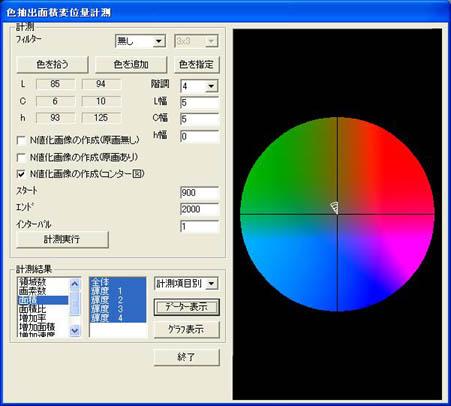Screen dimensions: 451x406
Task: Enable N値化画像の作成(原画あり) checkbox
Action: pyautogui.click(x=22, y=157)
